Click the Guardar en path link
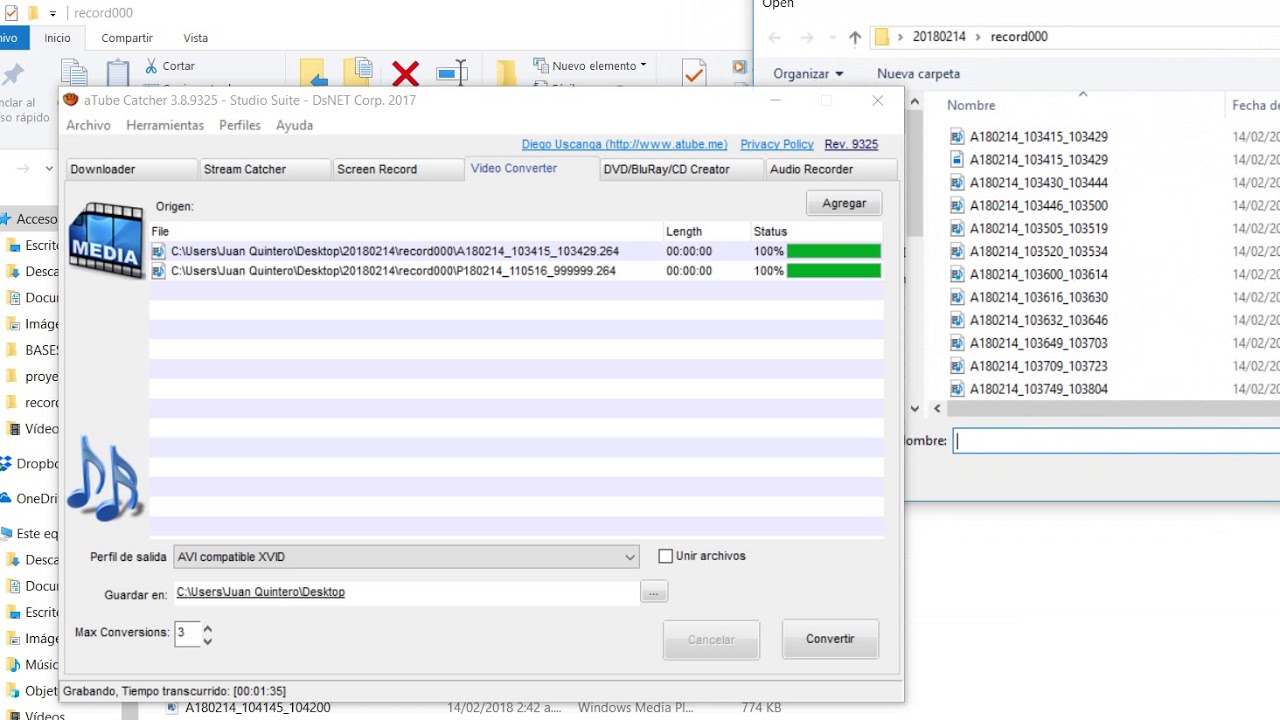 [x=261, y=592]
